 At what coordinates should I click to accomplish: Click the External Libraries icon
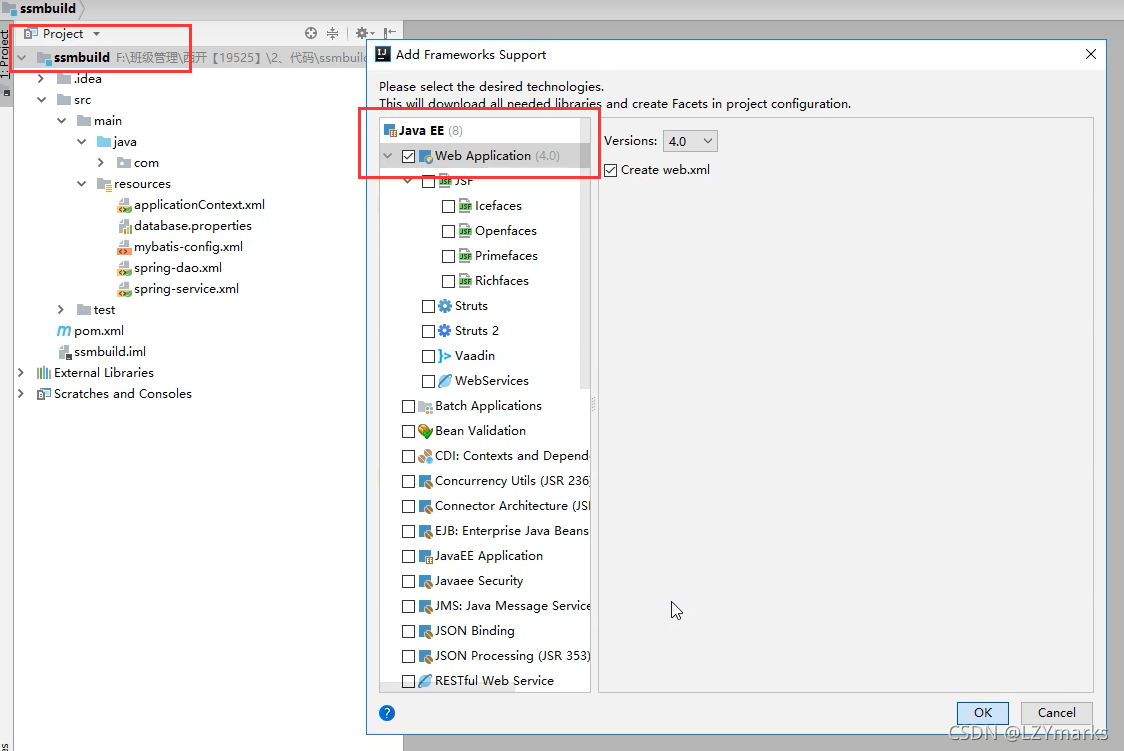[x=44, y=373]
